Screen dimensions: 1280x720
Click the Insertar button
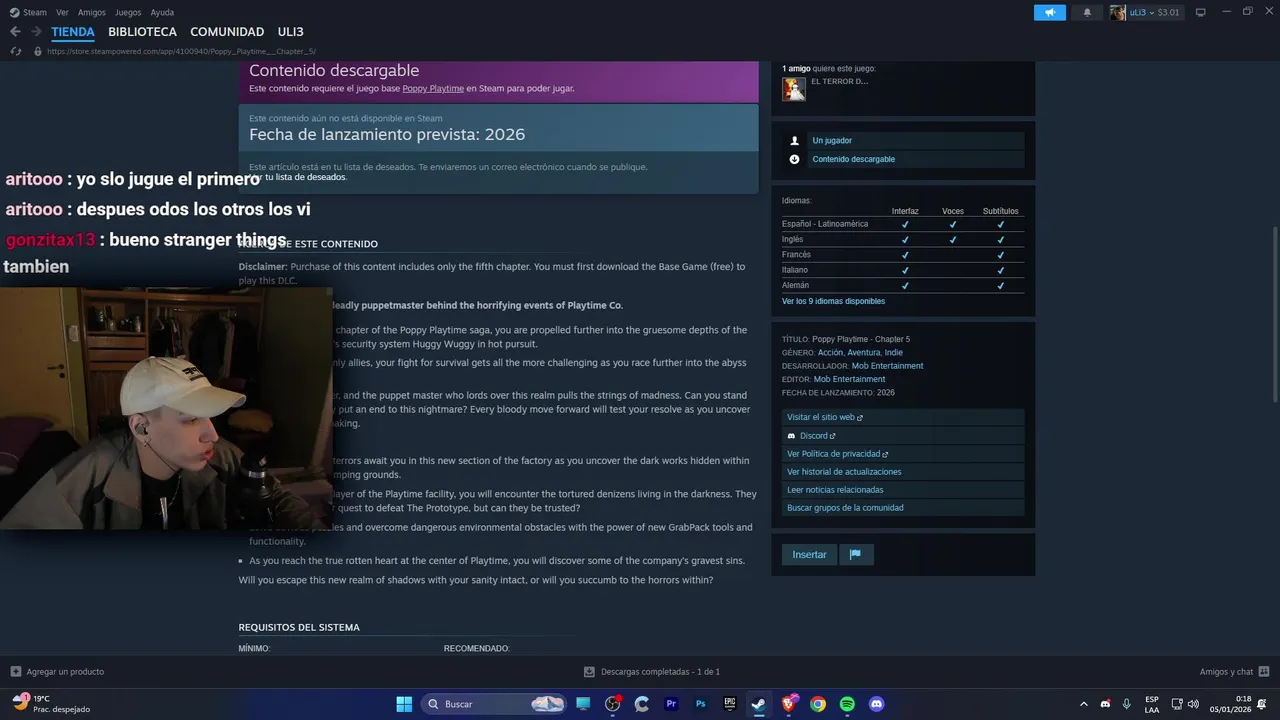point(809,554)
